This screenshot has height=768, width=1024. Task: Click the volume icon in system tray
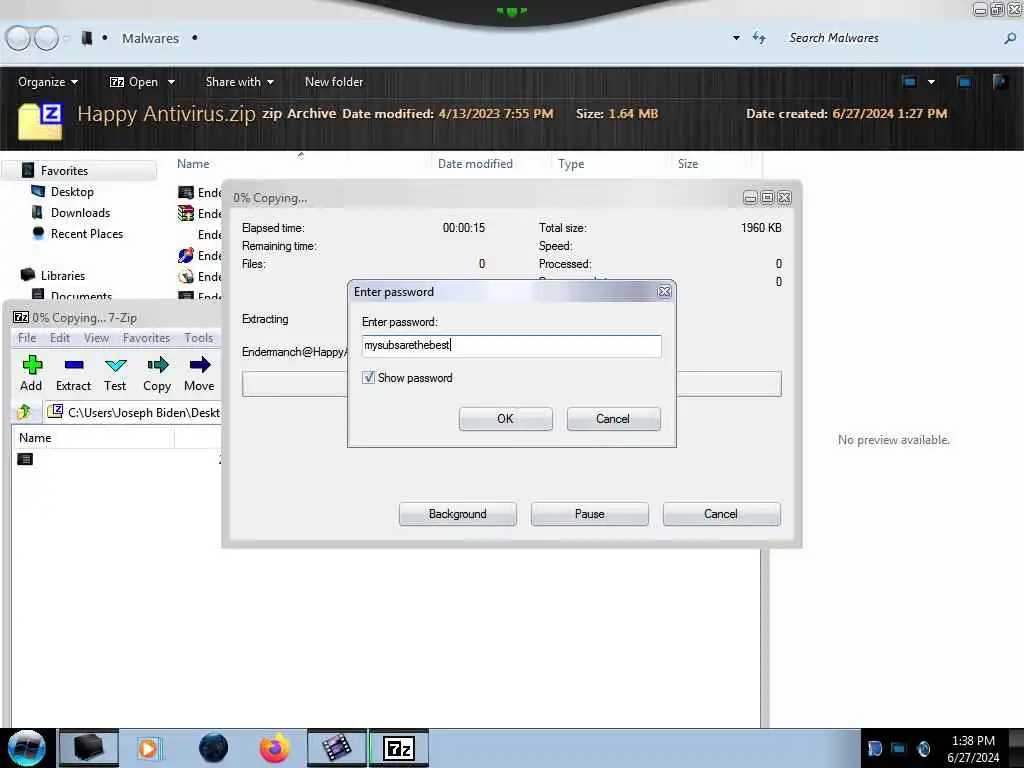(x=923, y=748)
